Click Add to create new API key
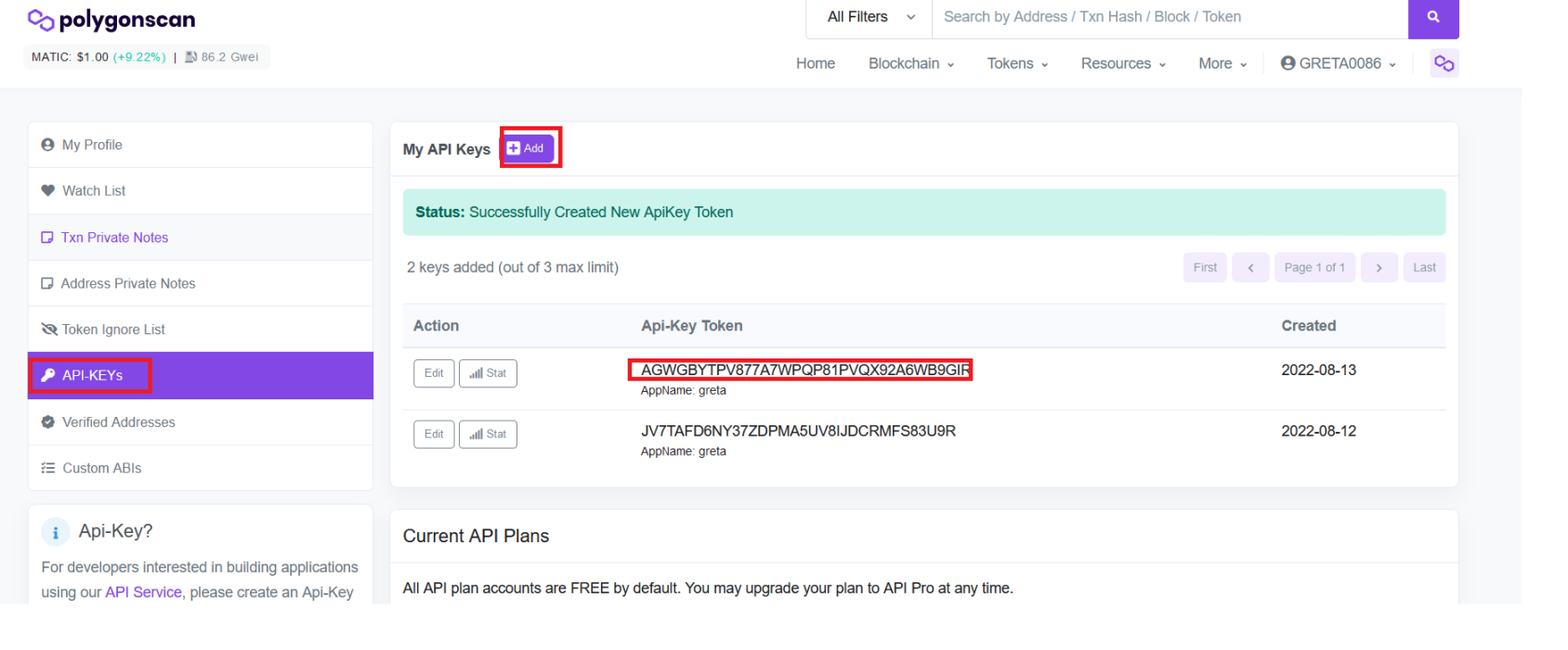 (527, 149)
